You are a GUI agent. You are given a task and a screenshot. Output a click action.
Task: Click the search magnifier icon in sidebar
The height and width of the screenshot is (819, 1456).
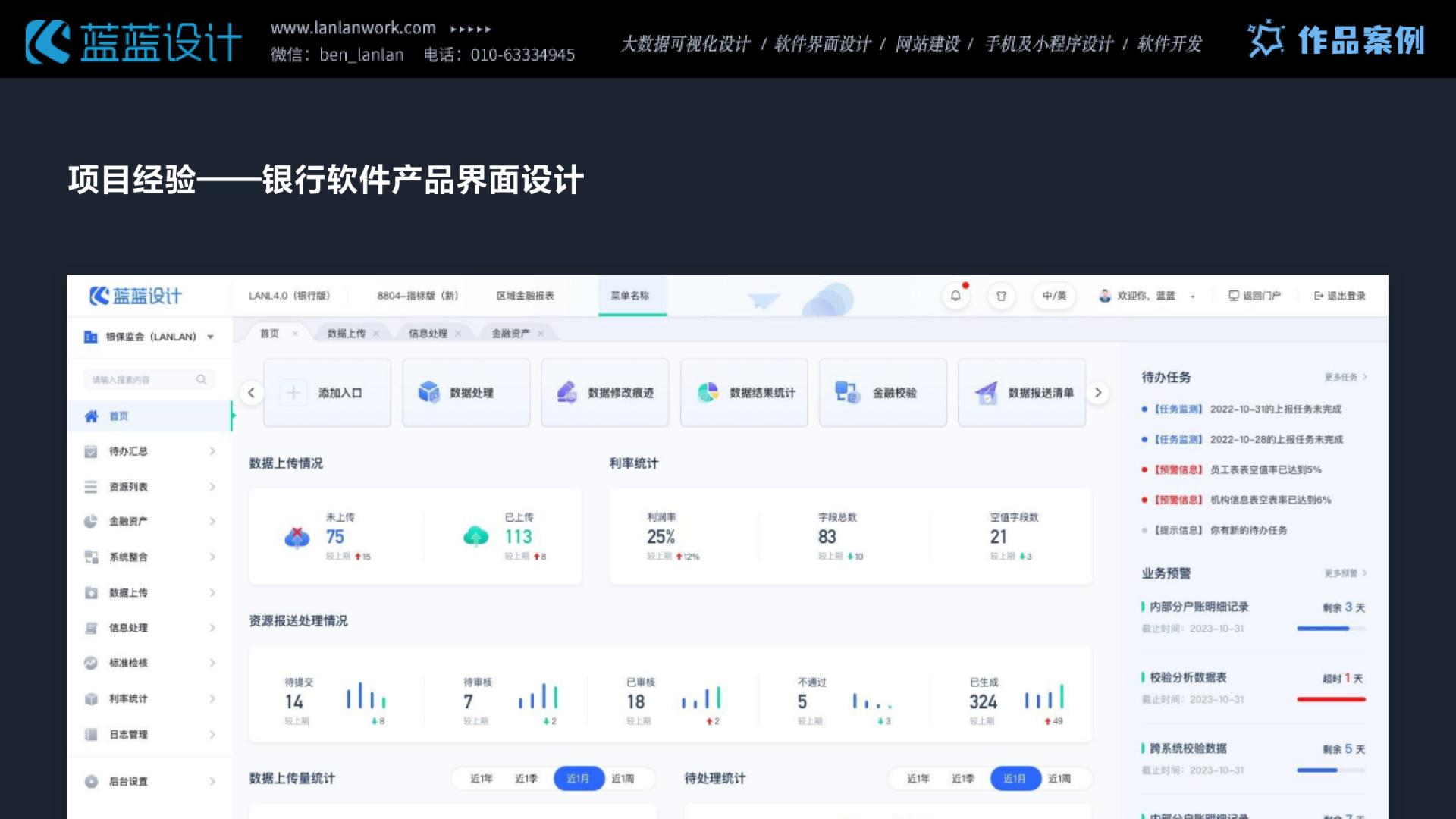coord(201,379)
